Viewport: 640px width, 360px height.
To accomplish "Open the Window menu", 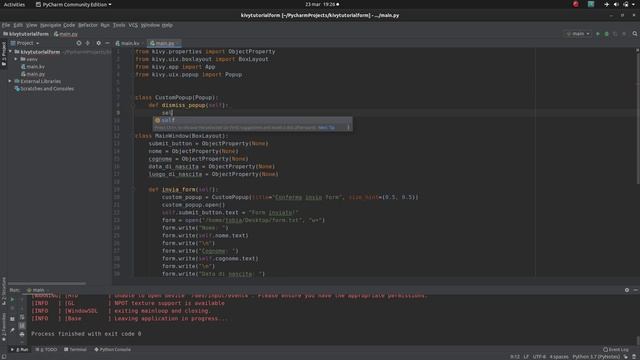I will point(150,25).
